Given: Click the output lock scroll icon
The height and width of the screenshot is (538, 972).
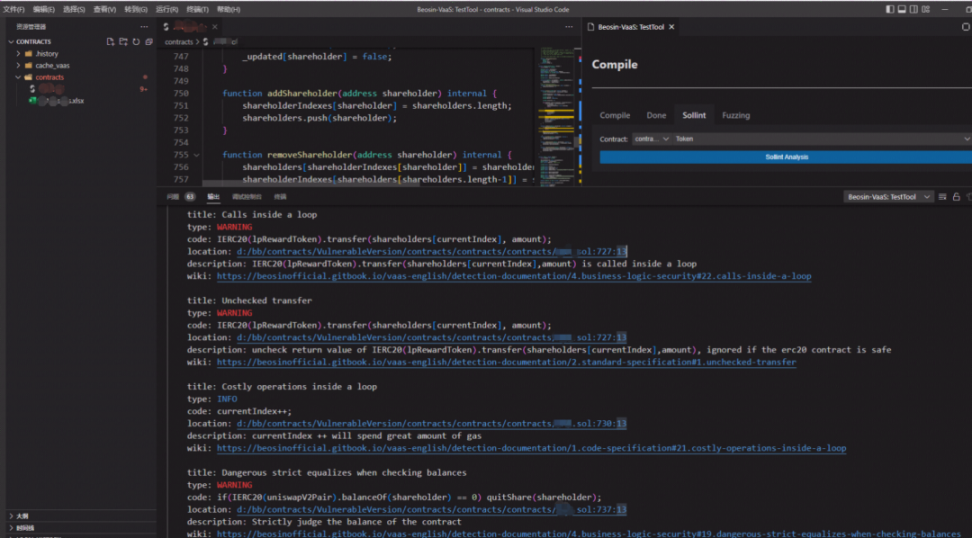Looking at the screenshot, I should [x=956, y=197].
